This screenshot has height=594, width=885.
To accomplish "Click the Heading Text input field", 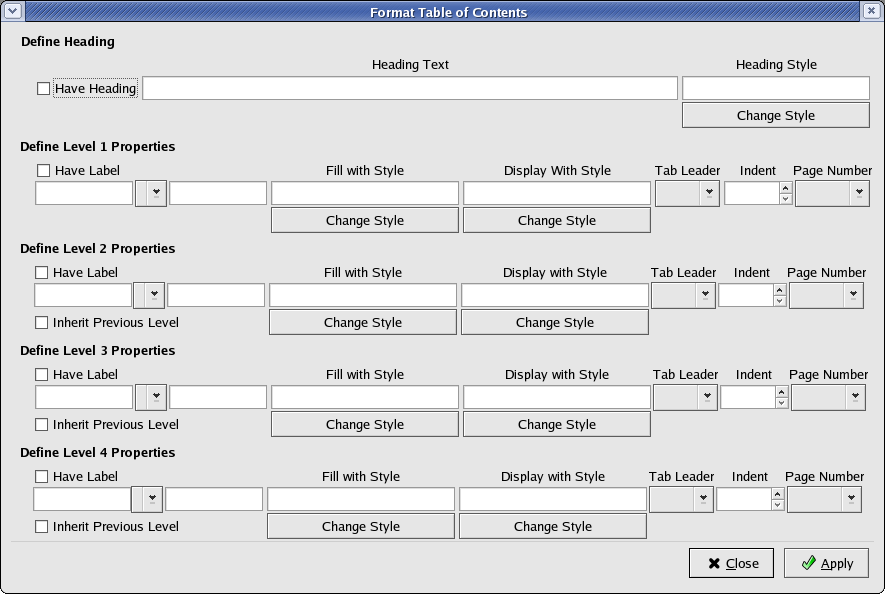I will point(410,89).
